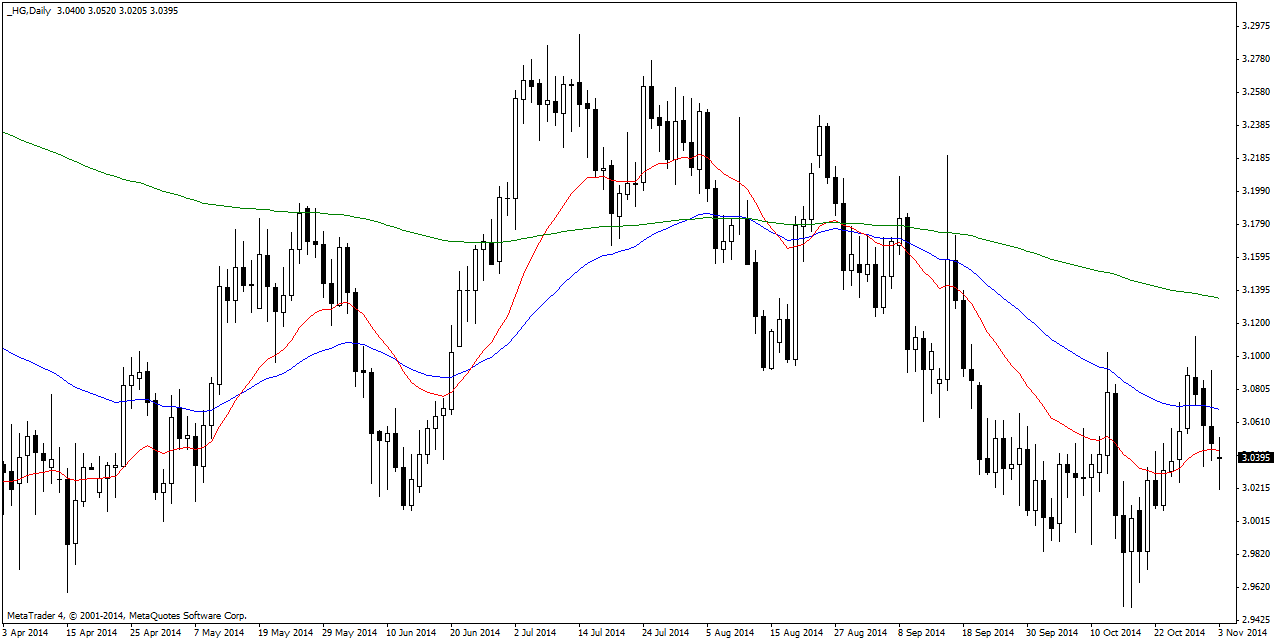This screenshot has width=1276, height=641.
Task: Click the _HG,Daily chart symbol label
Action: point(29,10)
